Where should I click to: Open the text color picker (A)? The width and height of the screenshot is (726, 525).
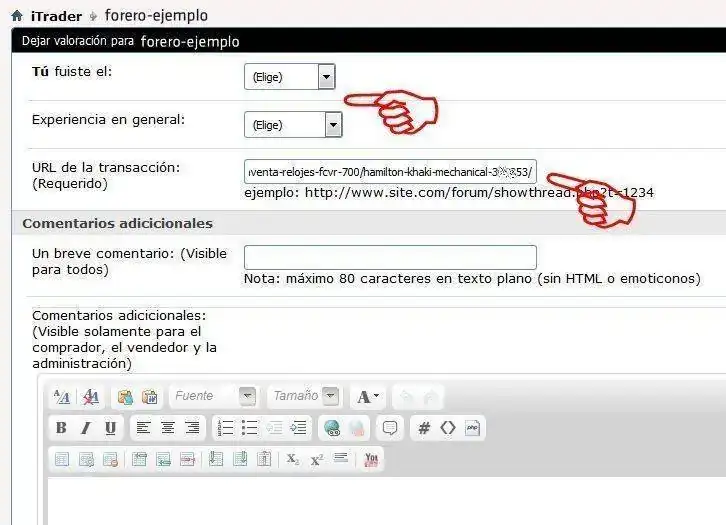pyautogui.click(x=368, y=397)
